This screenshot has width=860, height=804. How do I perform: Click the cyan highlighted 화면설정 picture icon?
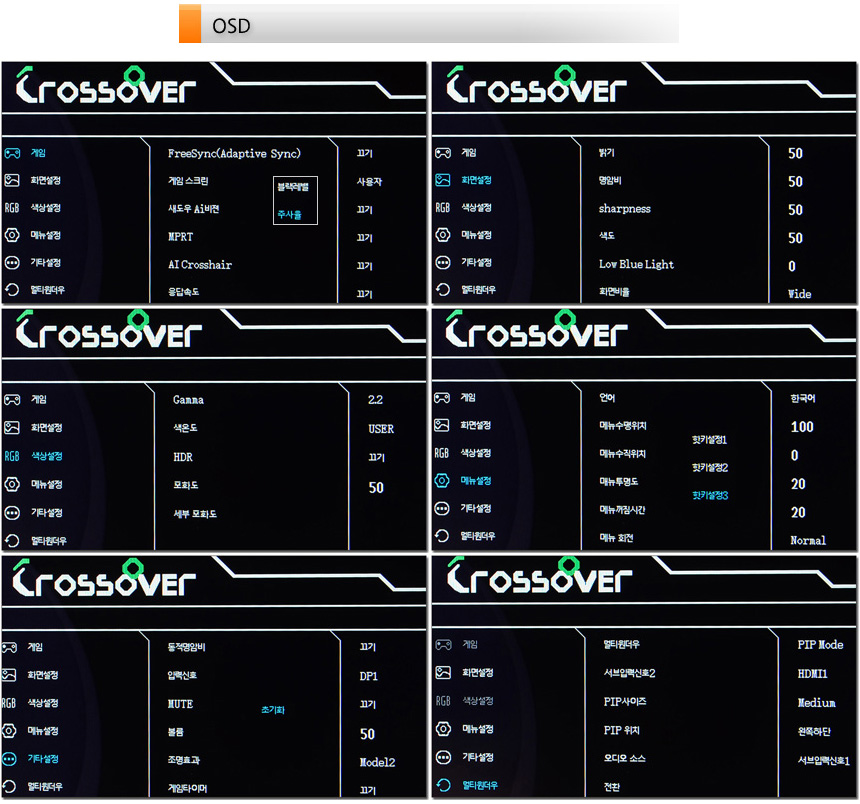(443, 181)
